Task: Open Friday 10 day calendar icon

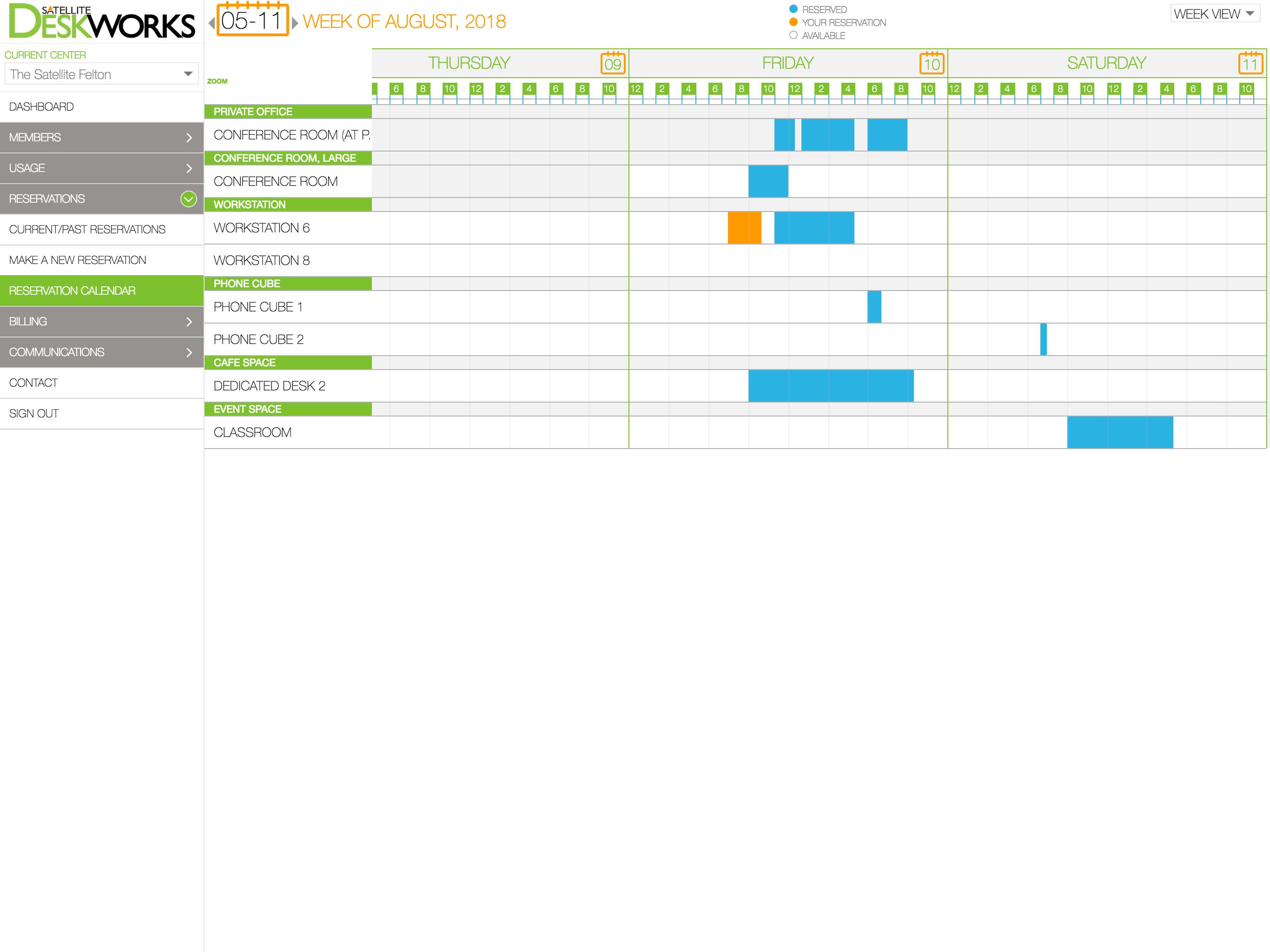Action: (x=931, y=63)
